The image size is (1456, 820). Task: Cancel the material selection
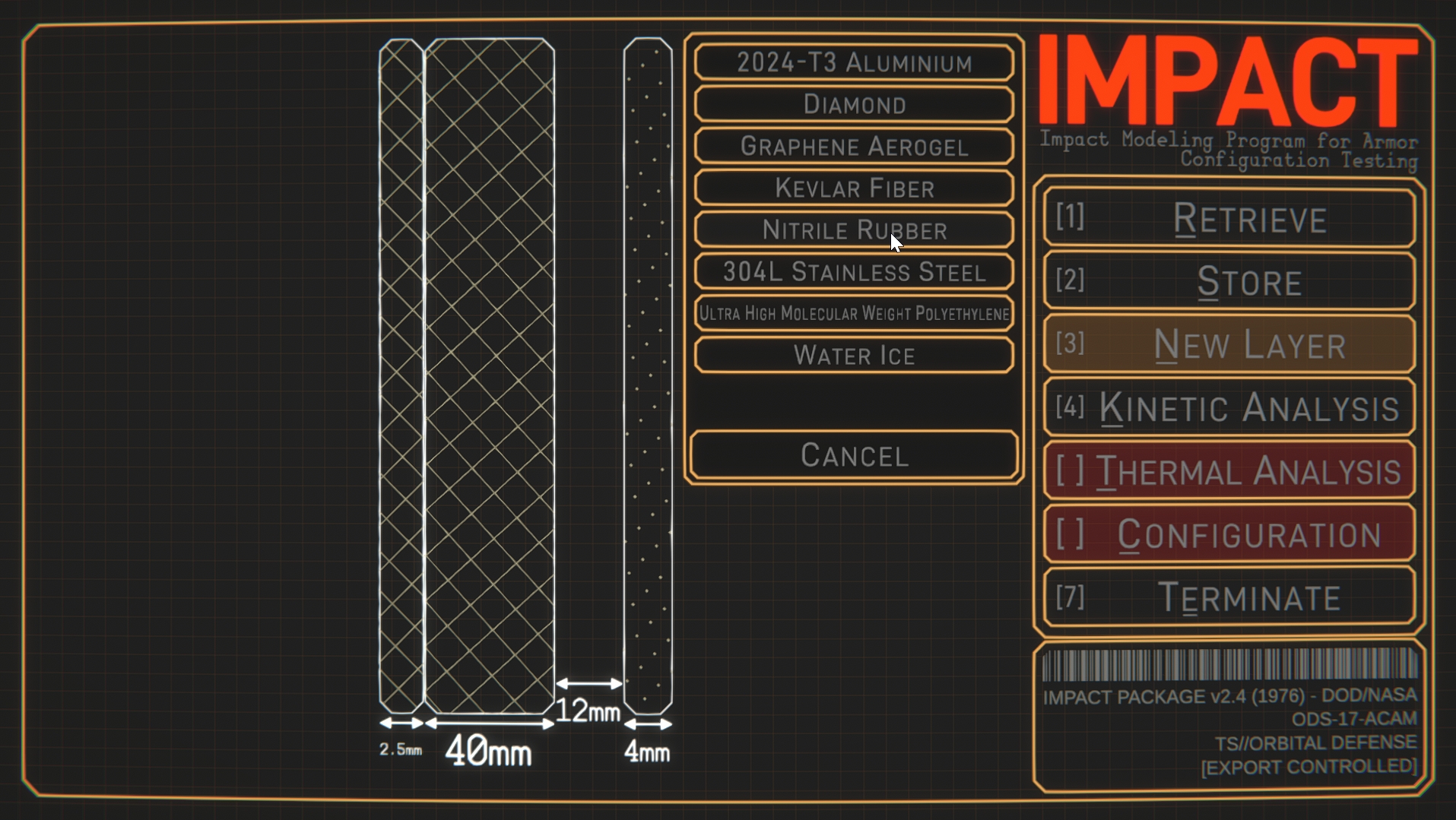[x=854, y=455]
